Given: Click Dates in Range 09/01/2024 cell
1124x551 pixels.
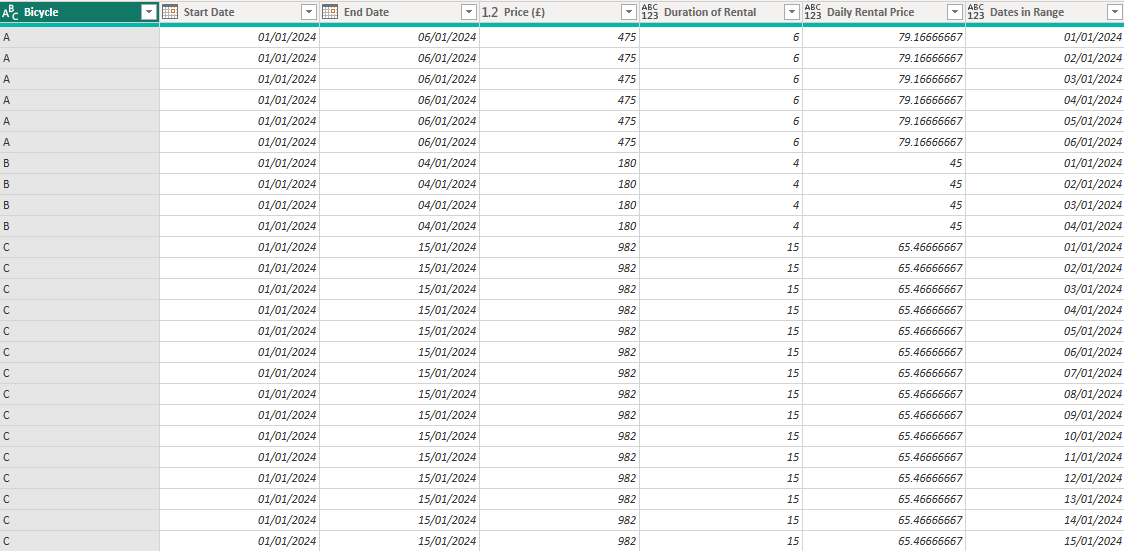Looking at the screenshot, I should click(1044, 415).
